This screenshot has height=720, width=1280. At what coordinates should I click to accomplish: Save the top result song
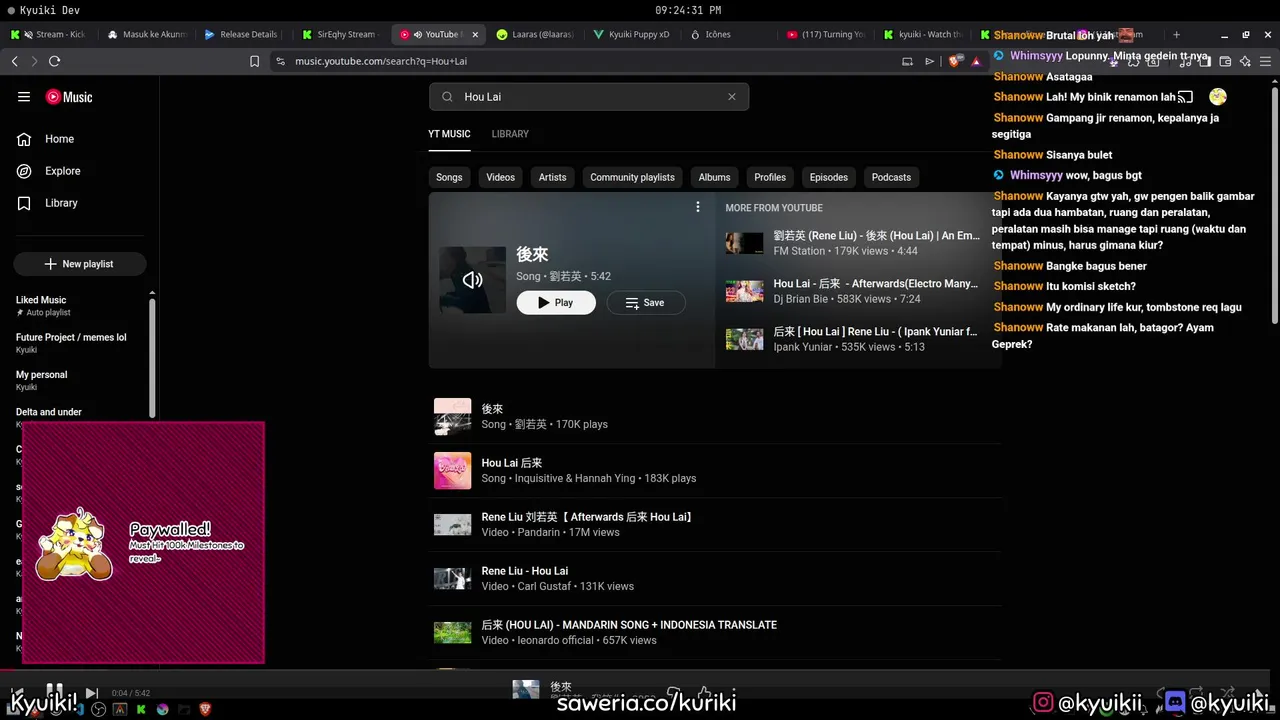click(x=646, y=302)
